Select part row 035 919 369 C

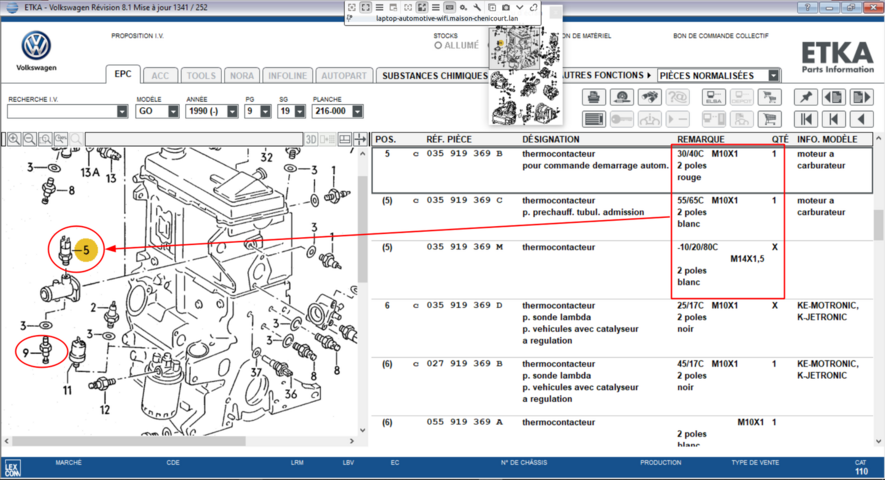(x=622, y=217)
